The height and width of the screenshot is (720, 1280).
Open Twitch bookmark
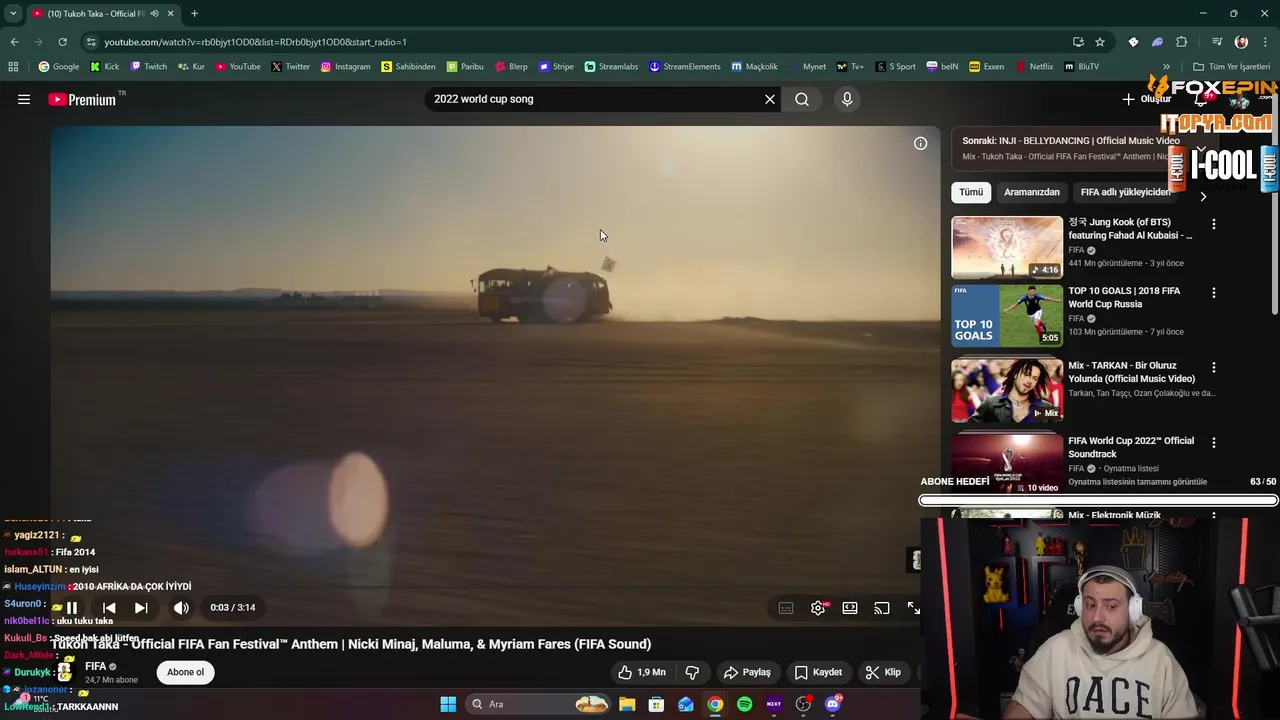coord(148,66)
